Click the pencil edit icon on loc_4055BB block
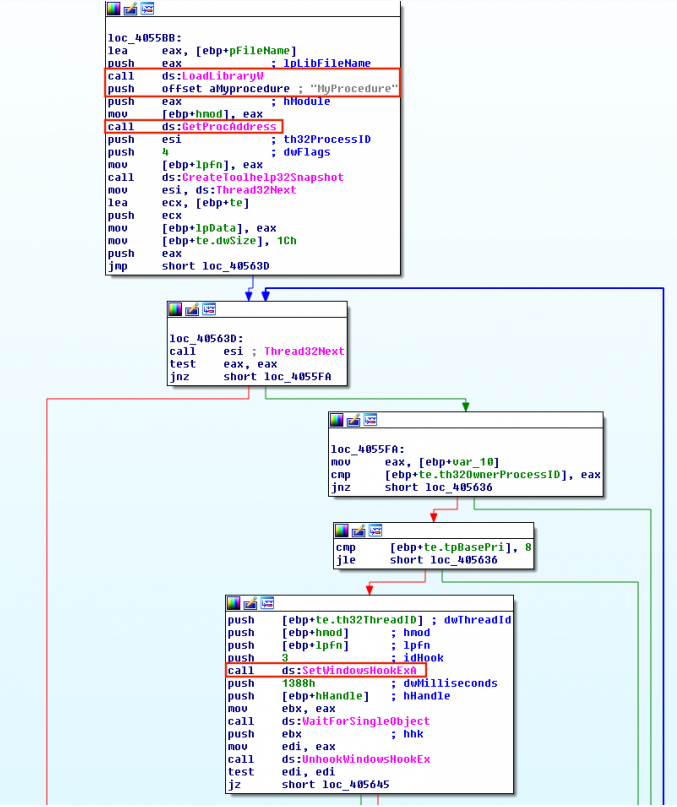 [x=130, y=8]
